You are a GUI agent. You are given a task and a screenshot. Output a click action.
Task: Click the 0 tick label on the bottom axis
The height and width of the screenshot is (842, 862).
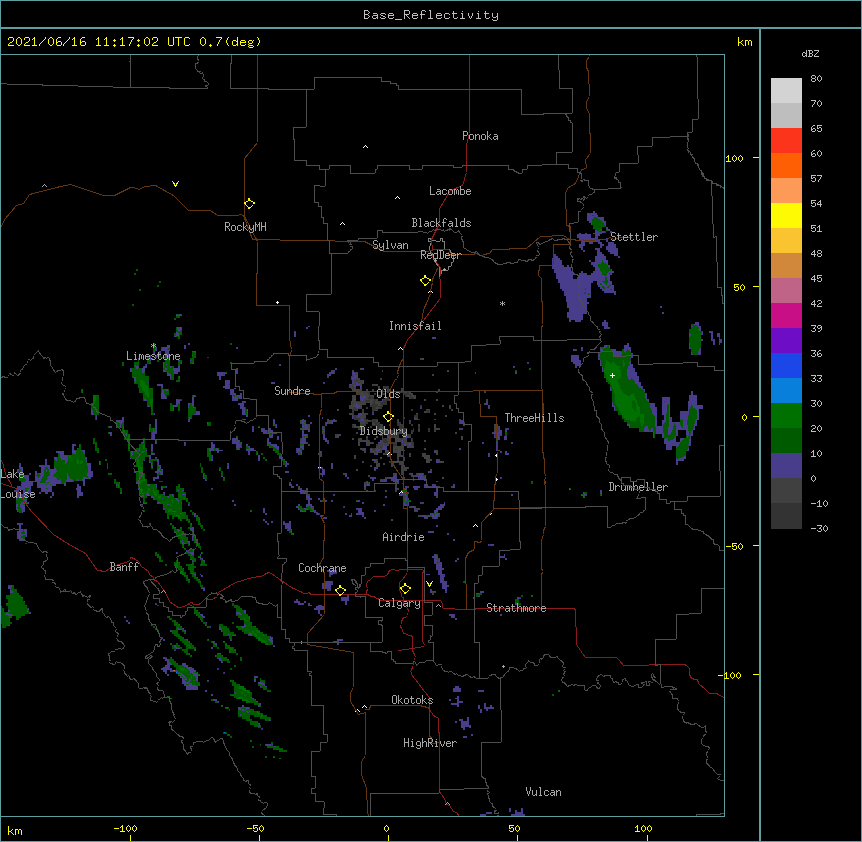pyautogui.click(x=386, y=829)
